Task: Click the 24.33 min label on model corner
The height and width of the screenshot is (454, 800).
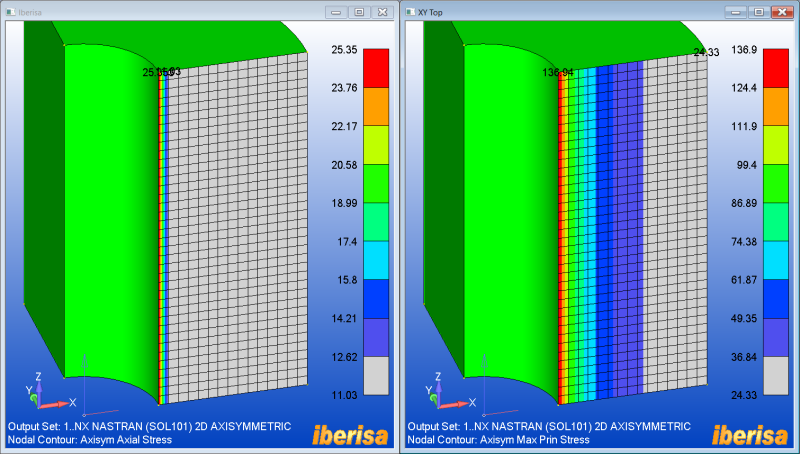Action: 706,52
